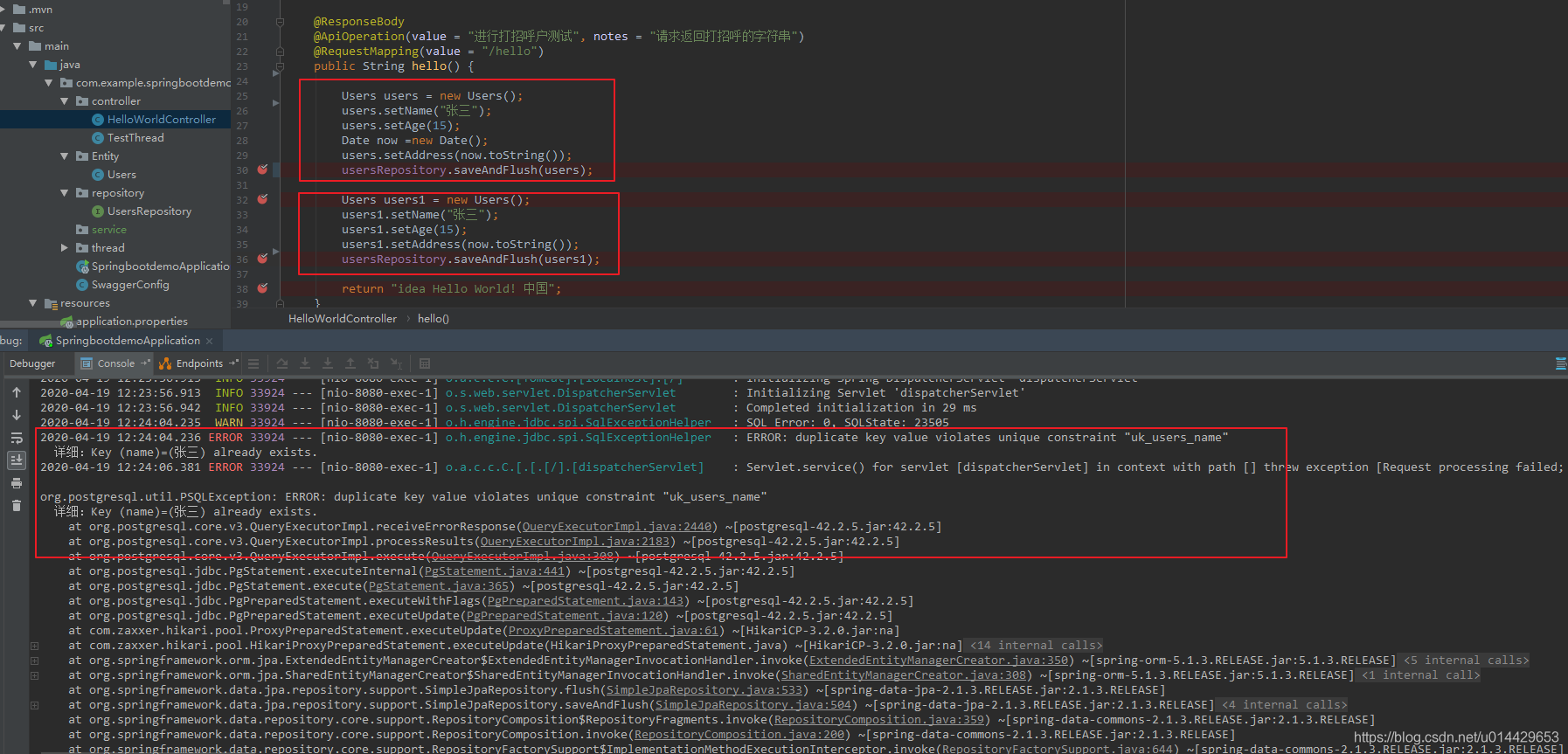This screenshot has height=754, width=1568.
Task: Open the SimpleJpaRepository.java:504 link
Action: [x=753, y=705]
